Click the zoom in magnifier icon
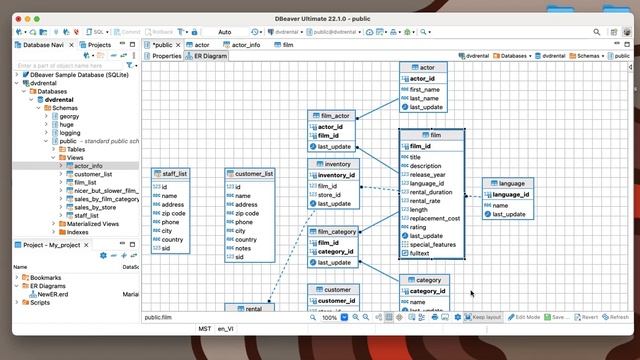This screenshot has width=640, height=360. click(356, 317)
